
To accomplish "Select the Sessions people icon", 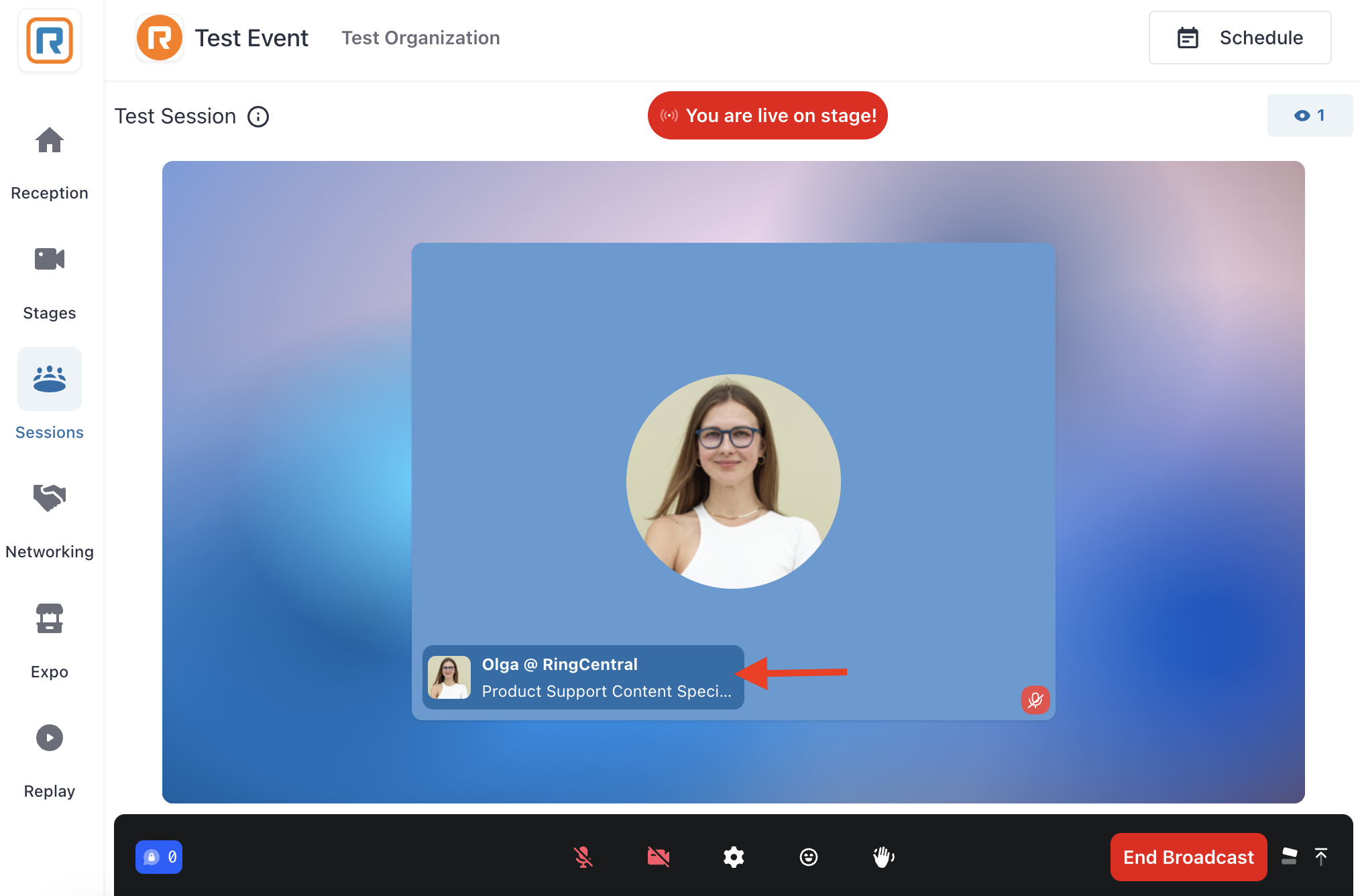I will tap(50, 379).
